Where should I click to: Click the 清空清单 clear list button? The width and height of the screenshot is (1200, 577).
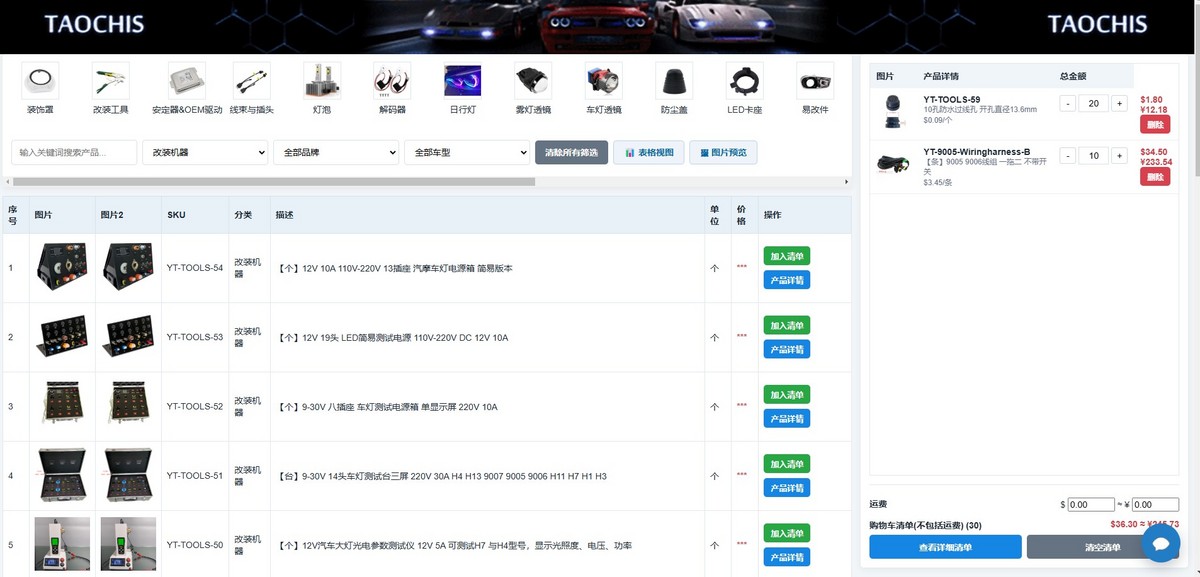[1103, 547]
